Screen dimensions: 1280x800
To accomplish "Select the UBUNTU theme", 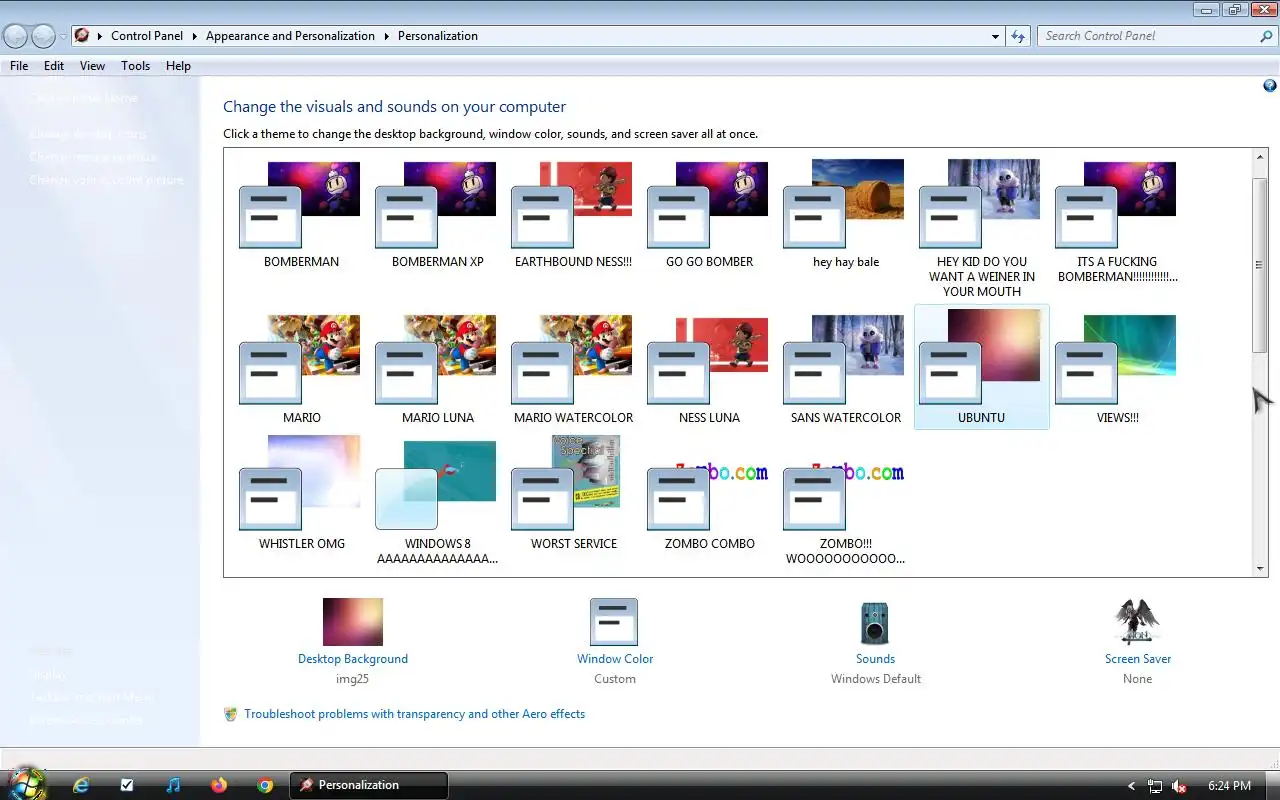I will pyautogui.click(x=981, y=367).
